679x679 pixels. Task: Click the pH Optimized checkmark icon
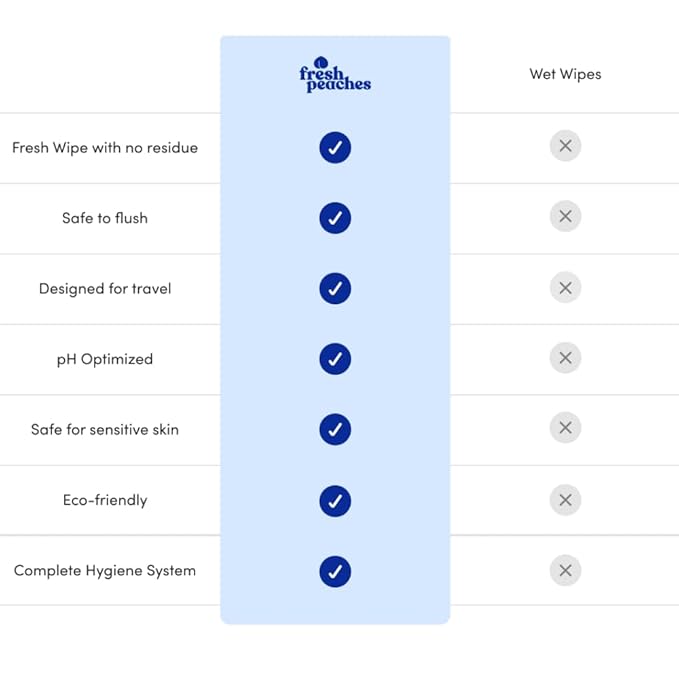point(335,359)
